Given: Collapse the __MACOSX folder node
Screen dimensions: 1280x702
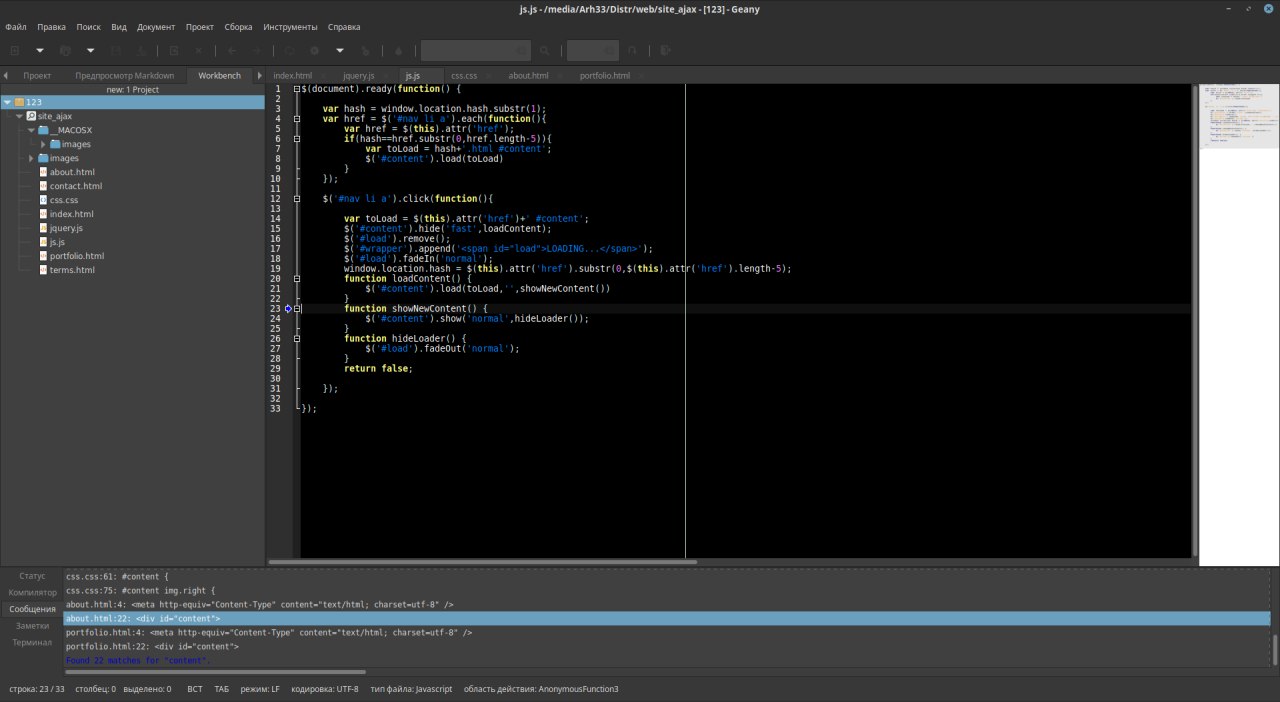Looking at the screenshot, I should pyautogui.click(x=31, y=130).
